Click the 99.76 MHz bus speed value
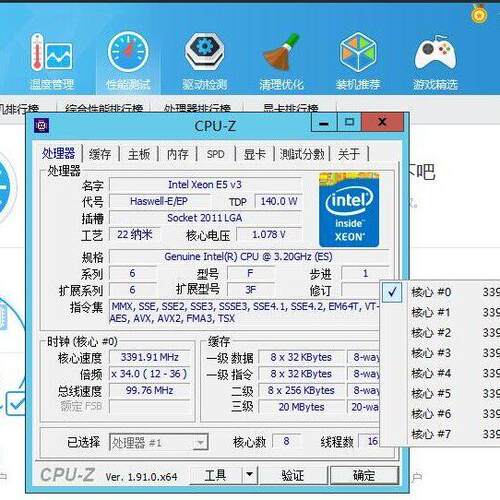 [x=150, y=390]
